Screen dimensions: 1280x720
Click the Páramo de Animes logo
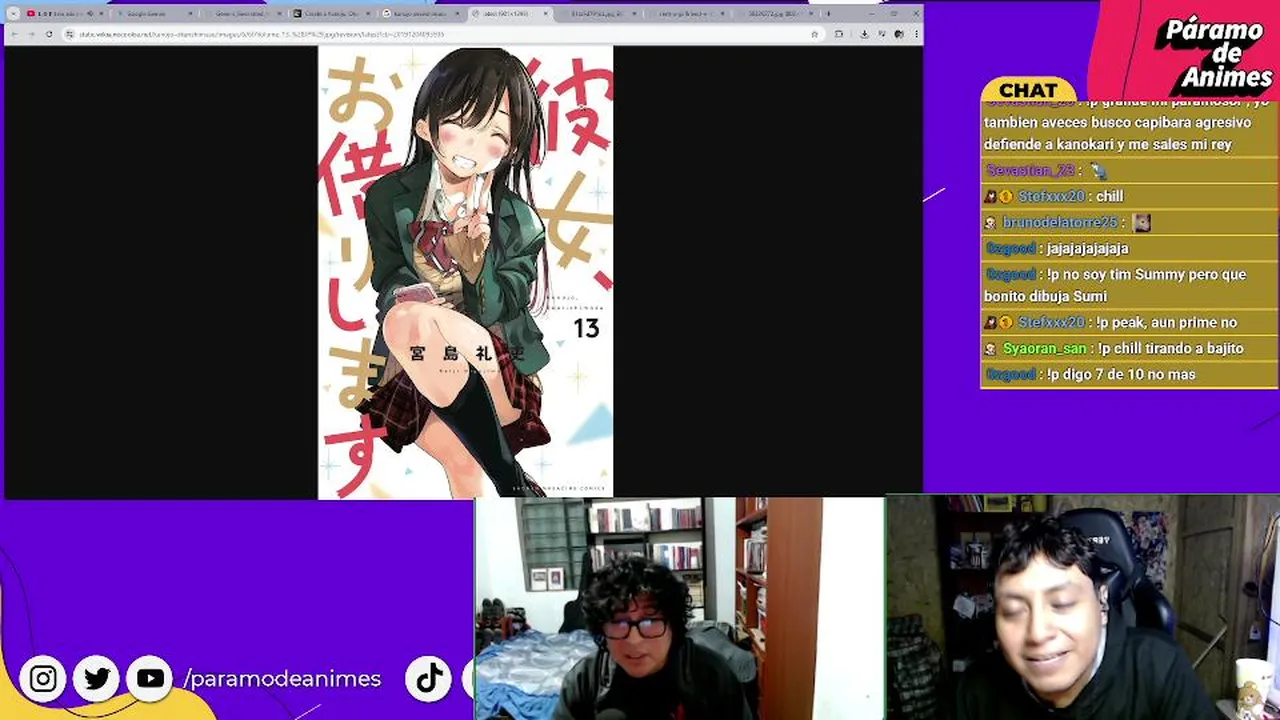point(1212,53)
